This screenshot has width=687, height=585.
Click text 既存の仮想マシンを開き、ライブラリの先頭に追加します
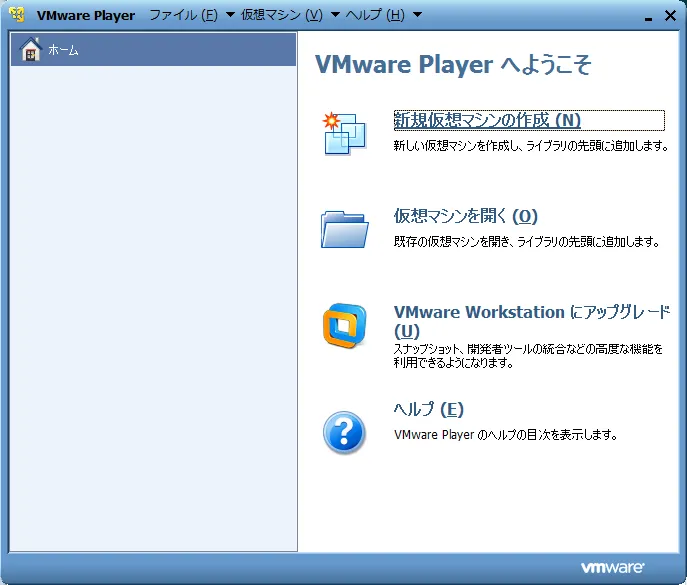(x=527, y=241)
